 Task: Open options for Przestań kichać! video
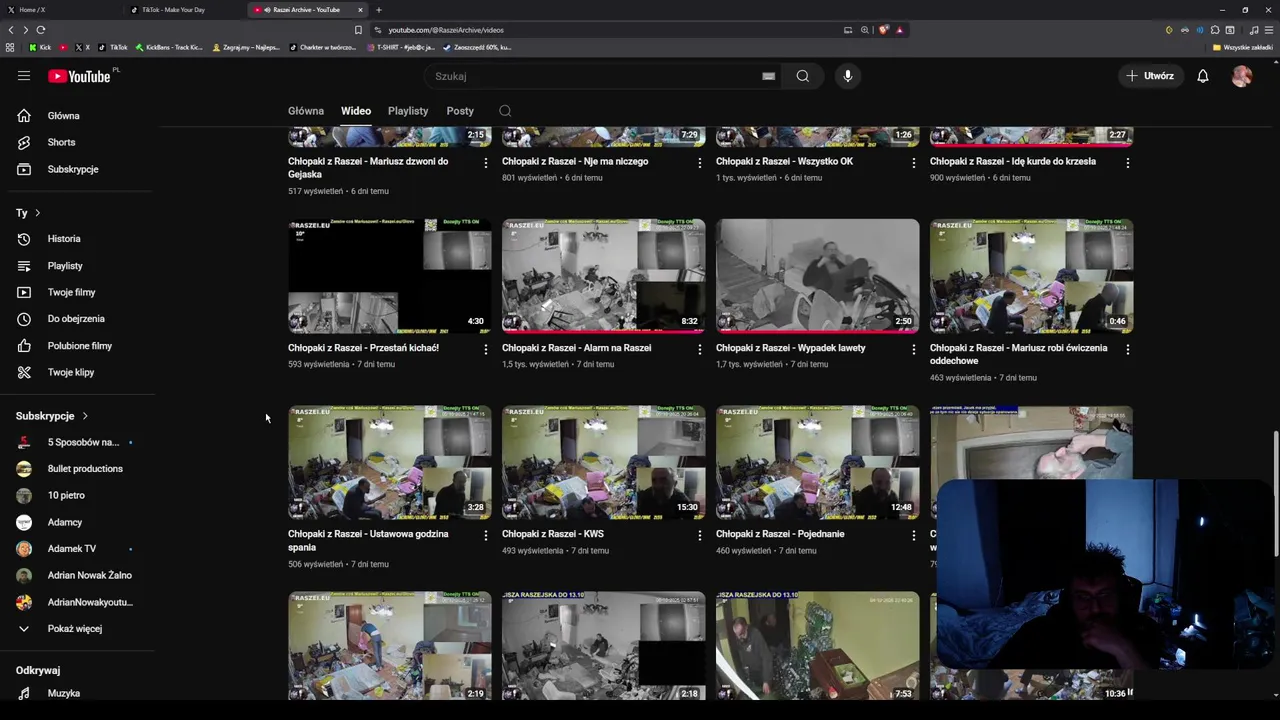tap(486, 349)
